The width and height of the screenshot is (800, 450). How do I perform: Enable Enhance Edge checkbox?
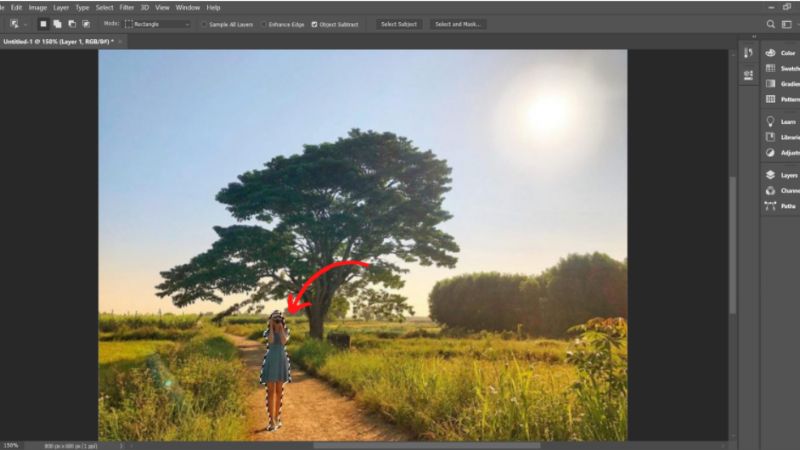point(264,24)
